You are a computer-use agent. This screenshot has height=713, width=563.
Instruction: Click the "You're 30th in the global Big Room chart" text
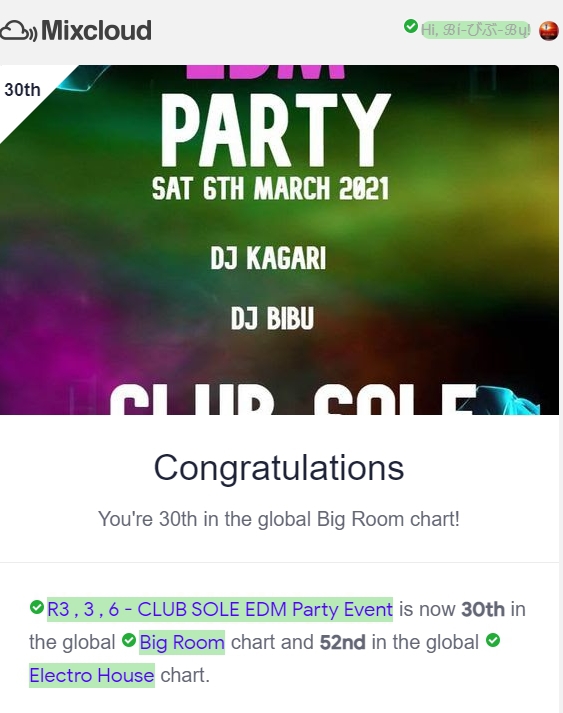pos(279,519)
